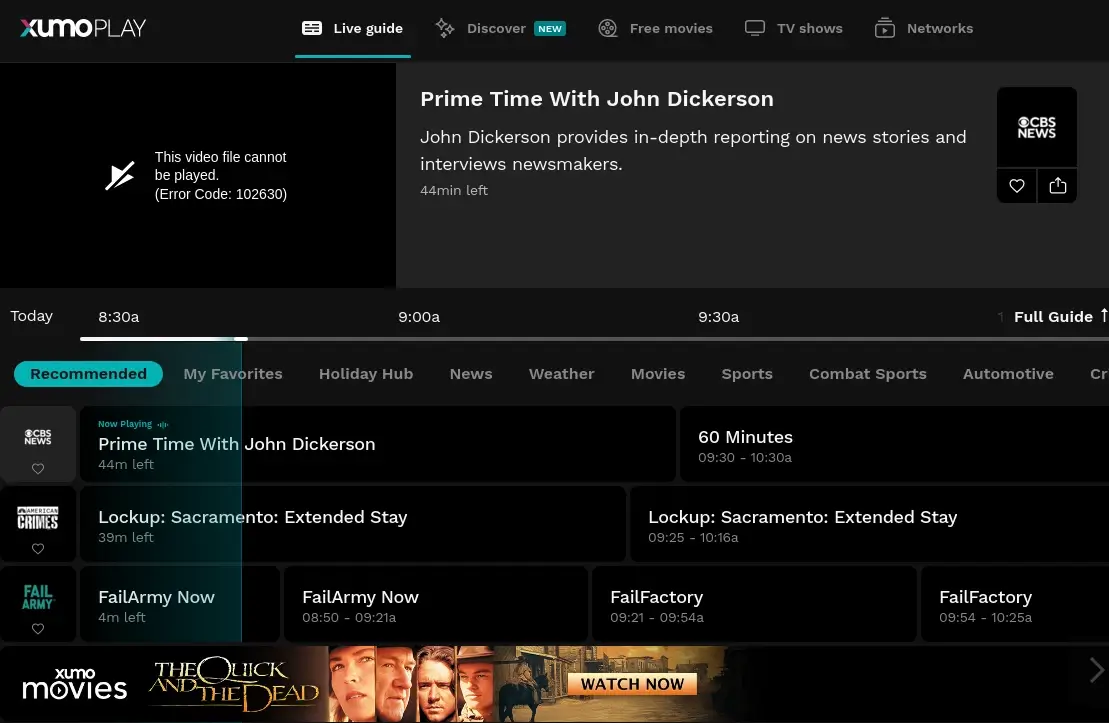Go to TV shows
1109x723 pixels.
click(x=794, y=28)
